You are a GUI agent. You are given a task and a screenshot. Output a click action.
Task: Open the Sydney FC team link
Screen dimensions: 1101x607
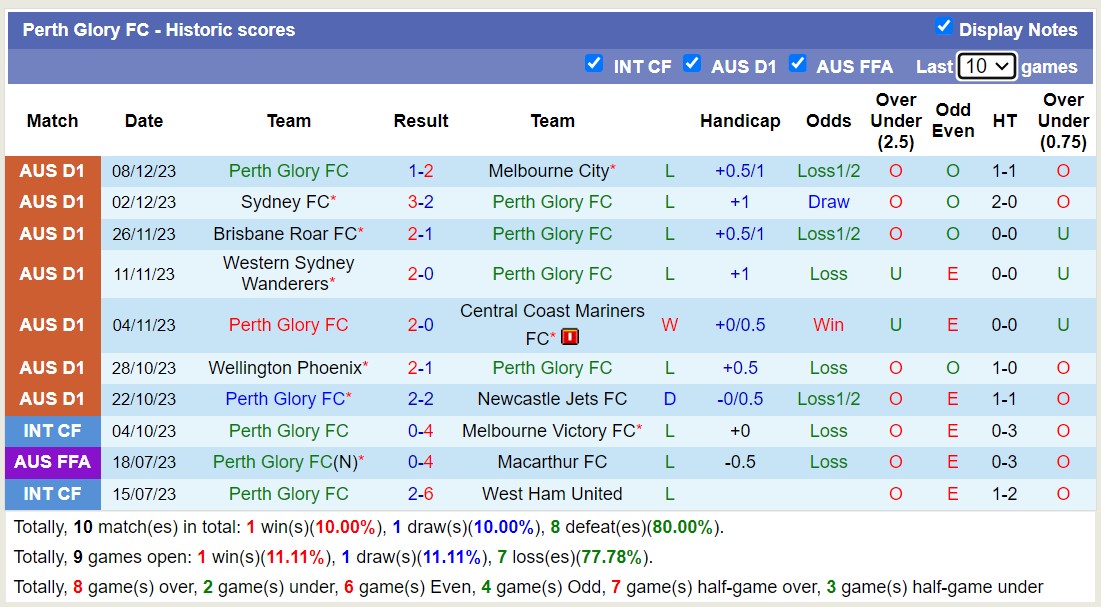(283, 202)
